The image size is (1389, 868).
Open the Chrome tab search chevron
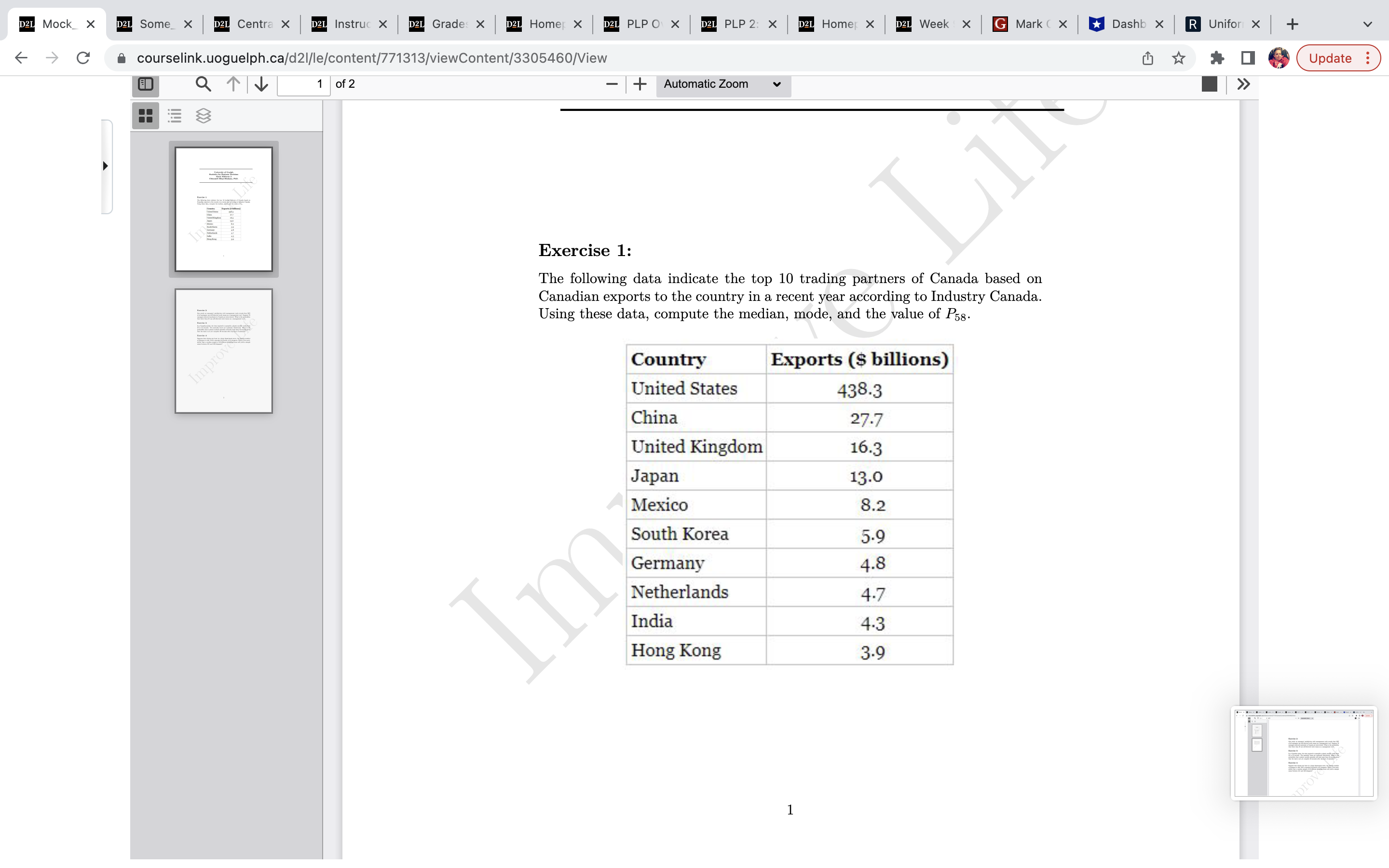1368,24
